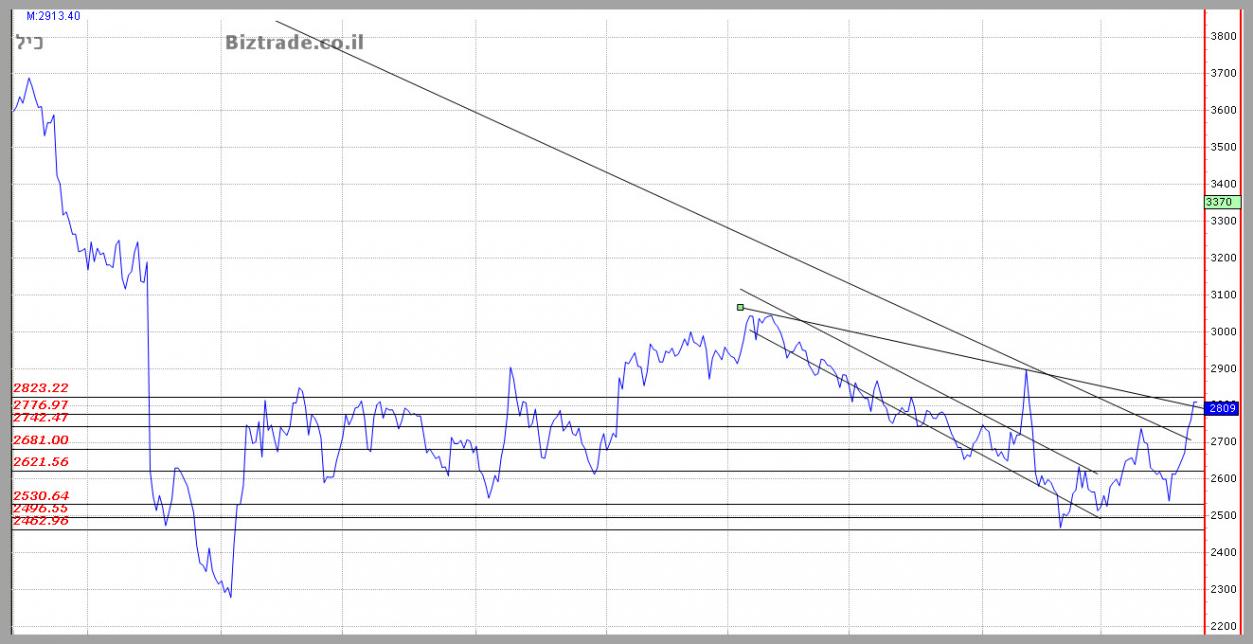Image resolution: width=1253 pixels, height=644 pixels.
Task: Click the green trendline anchor handle
Action: click(x=740, y=307)
